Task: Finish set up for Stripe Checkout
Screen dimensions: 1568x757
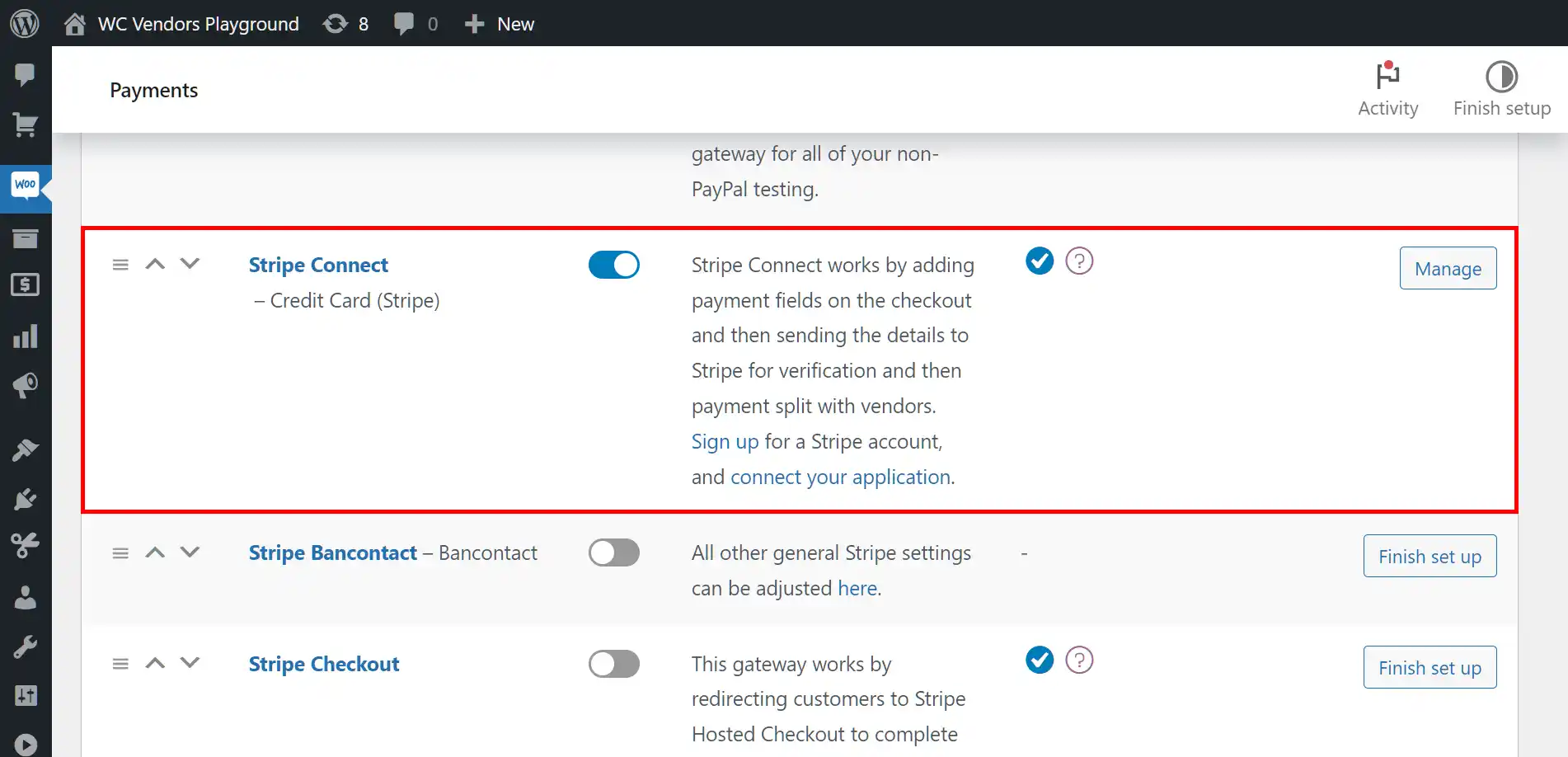Action: [x=1430, y=667]
